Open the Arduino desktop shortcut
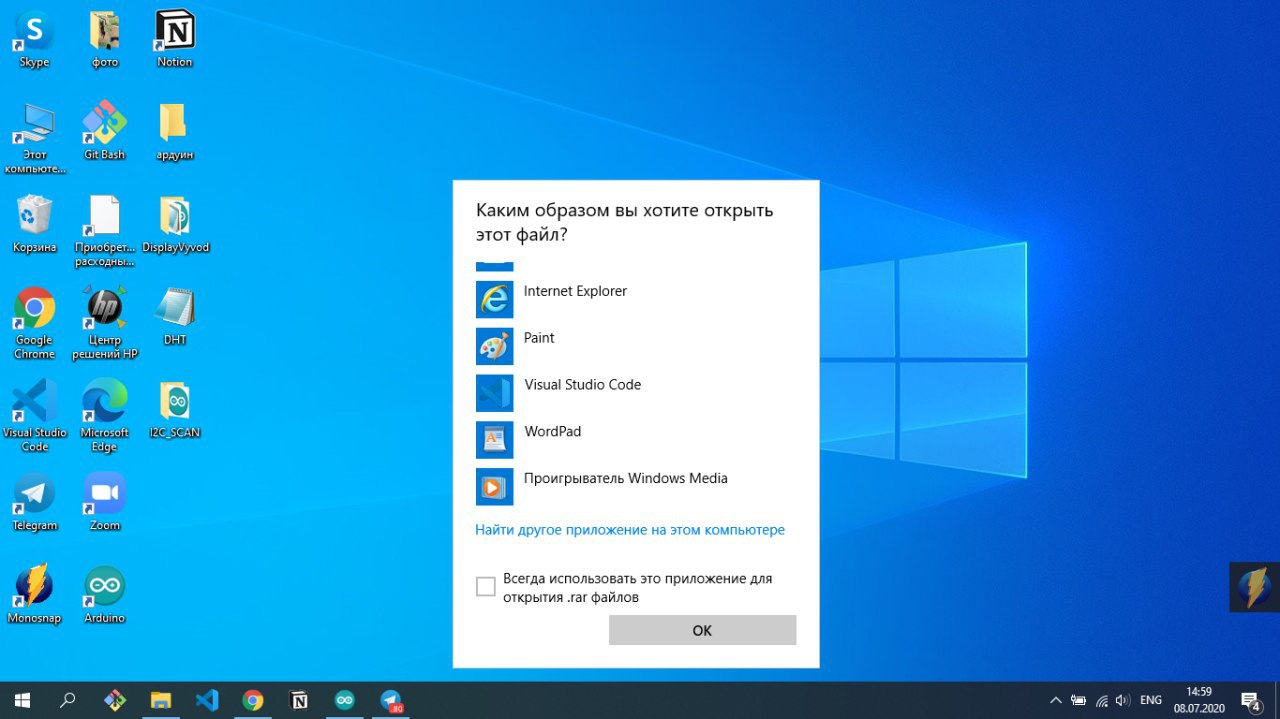The width and height of the screenshot is (1280, 719). click(104, 593)
